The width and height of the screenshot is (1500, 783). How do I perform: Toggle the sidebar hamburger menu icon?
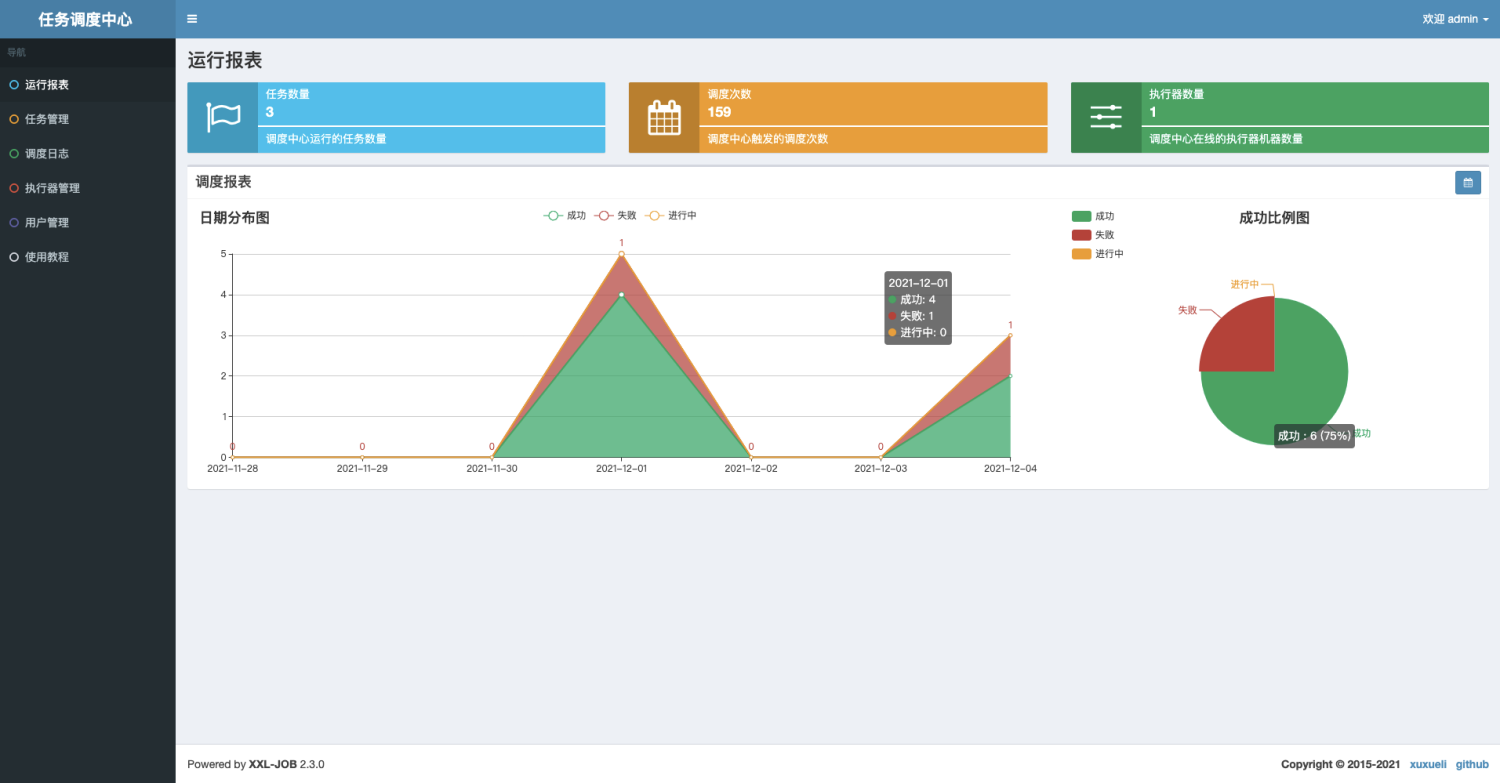point(192,19)
